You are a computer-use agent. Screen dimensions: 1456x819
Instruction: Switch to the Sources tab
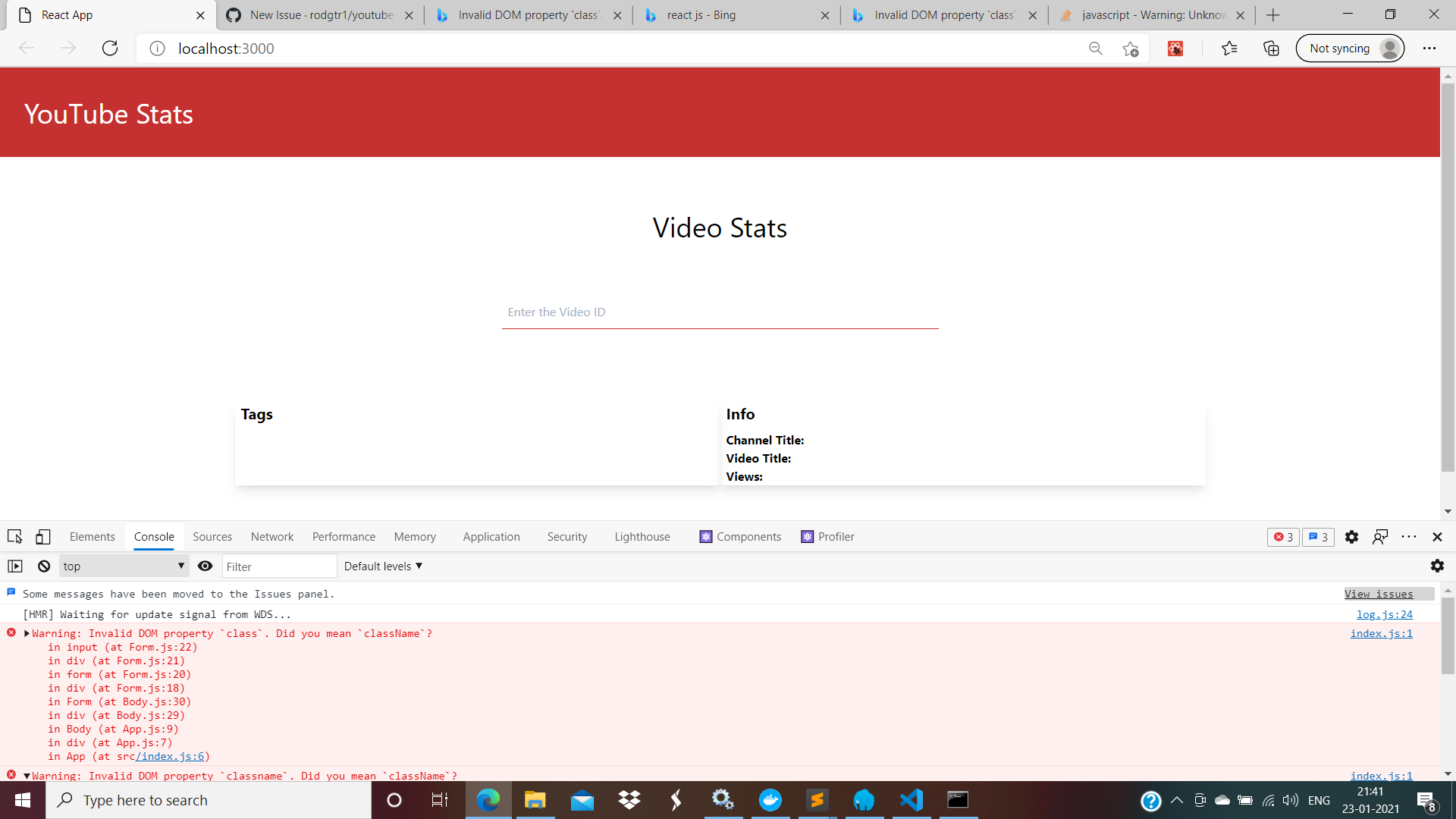coord(212,536)
